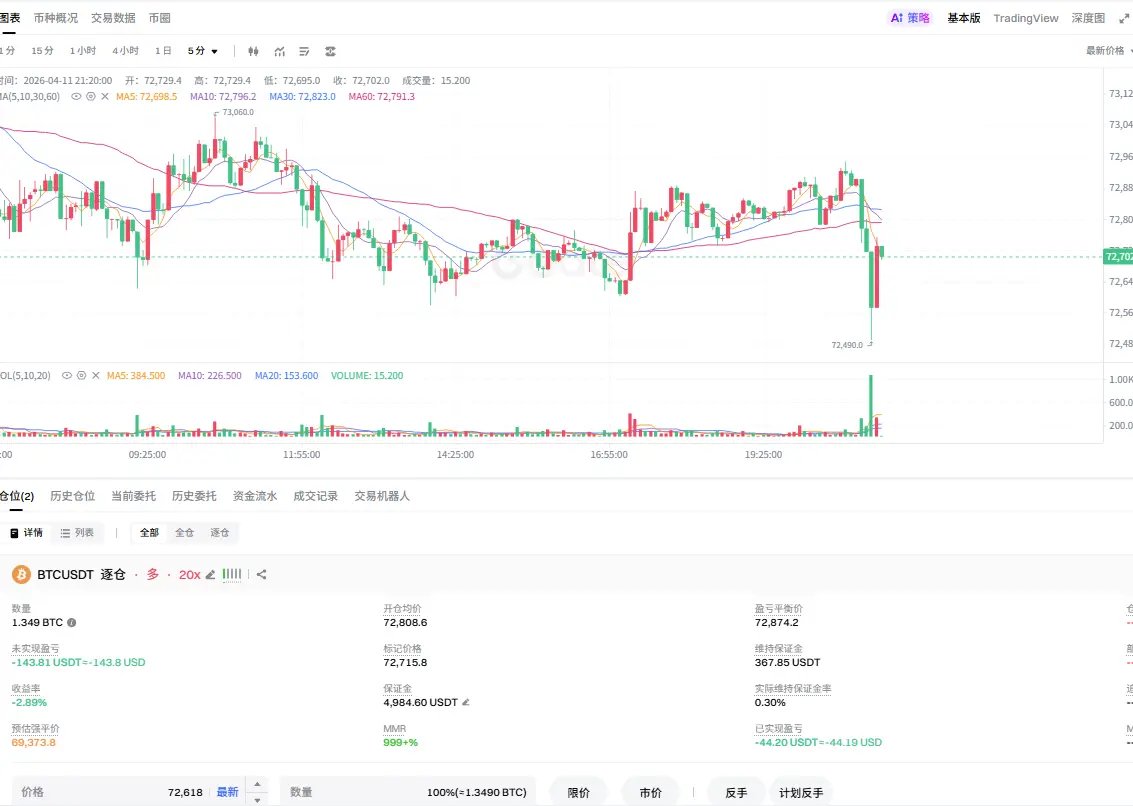Select the 15分 timeframe

click(x=43, y=51)
